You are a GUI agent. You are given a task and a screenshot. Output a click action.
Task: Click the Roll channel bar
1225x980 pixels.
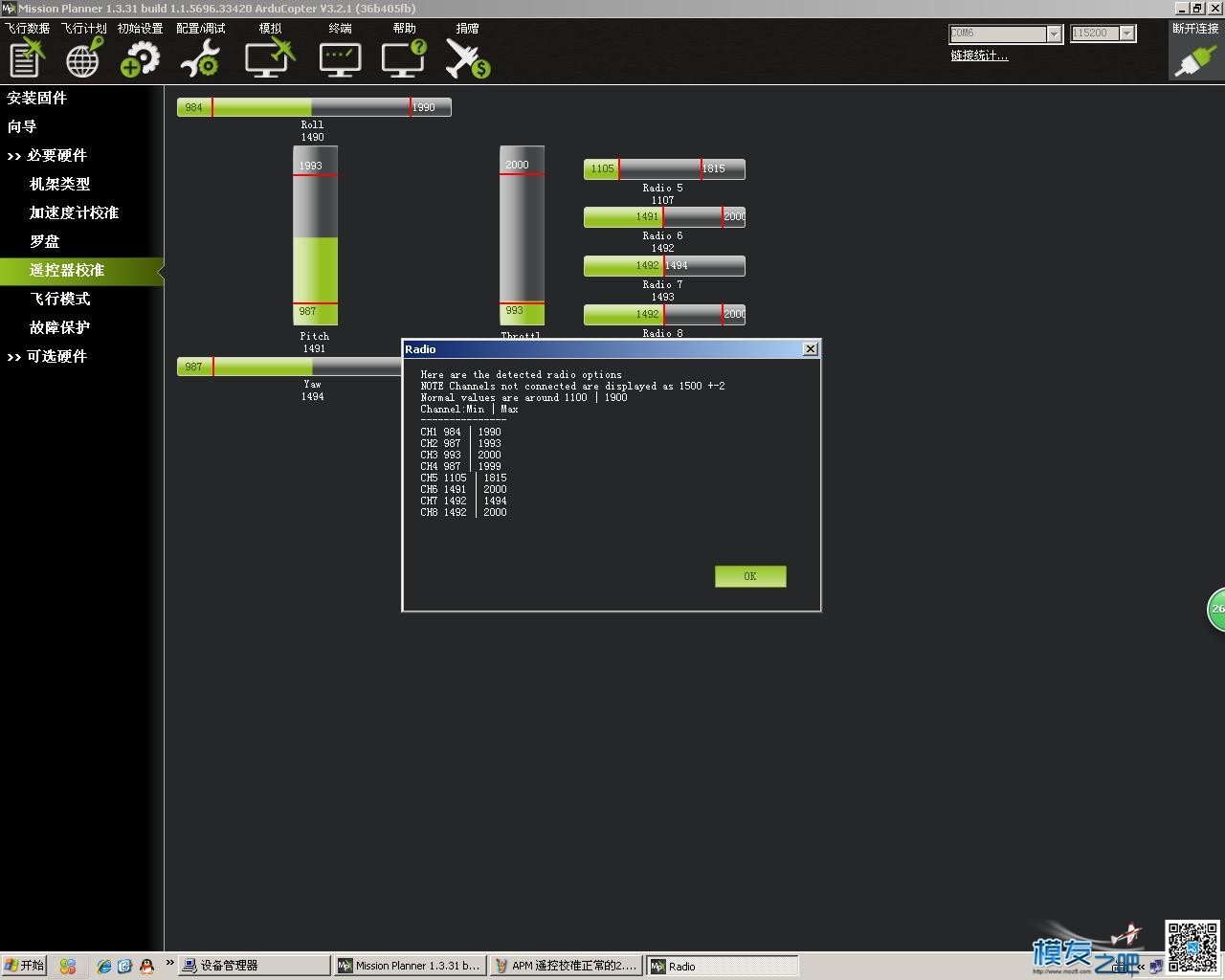point(314,107)
